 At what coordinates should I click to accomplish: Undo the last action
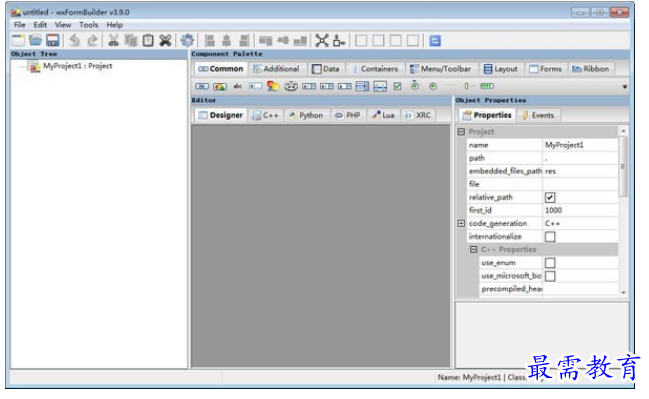(75, 41)
